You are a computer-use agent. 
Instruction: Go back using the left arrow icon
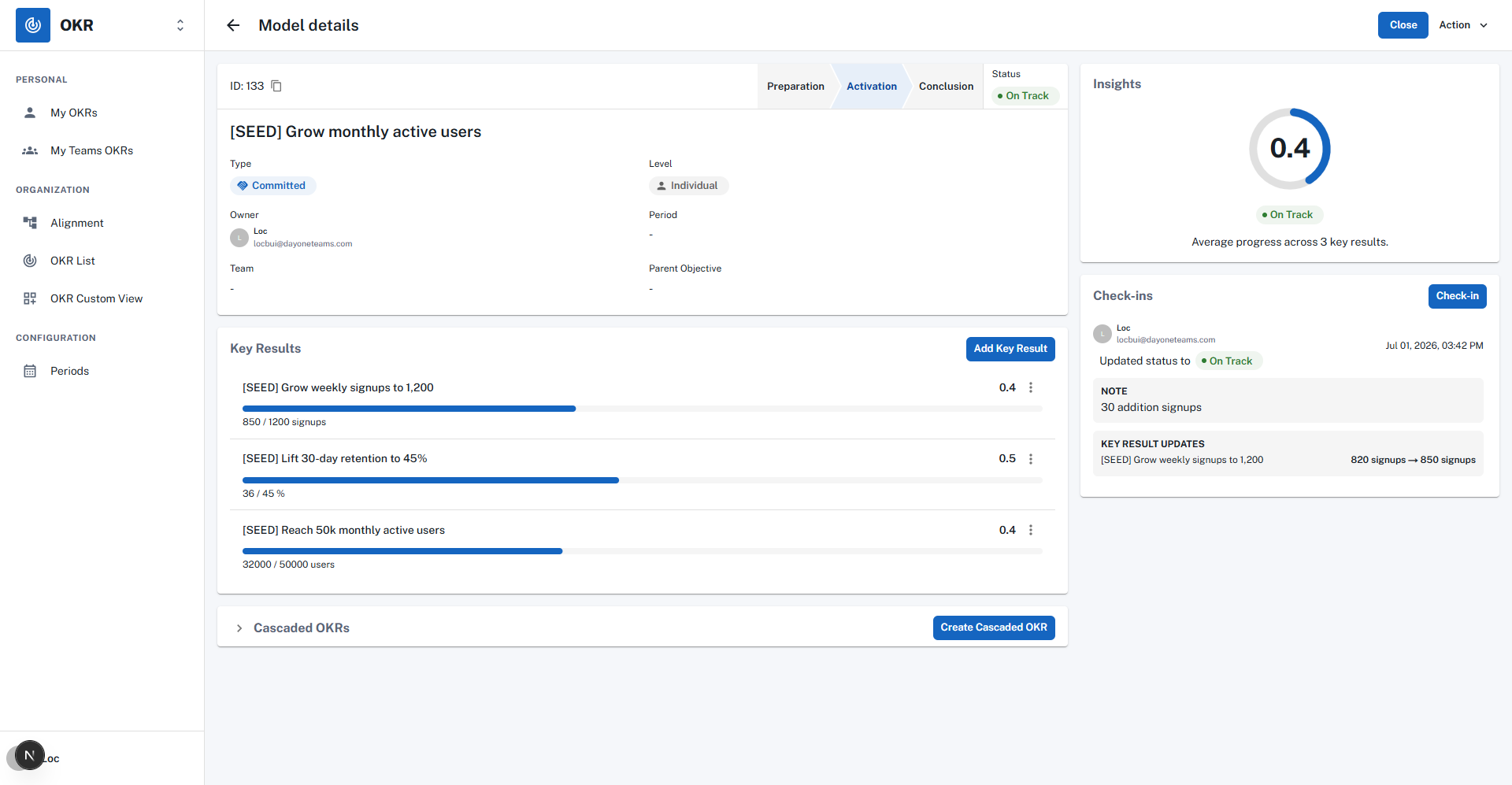[233, 25]
